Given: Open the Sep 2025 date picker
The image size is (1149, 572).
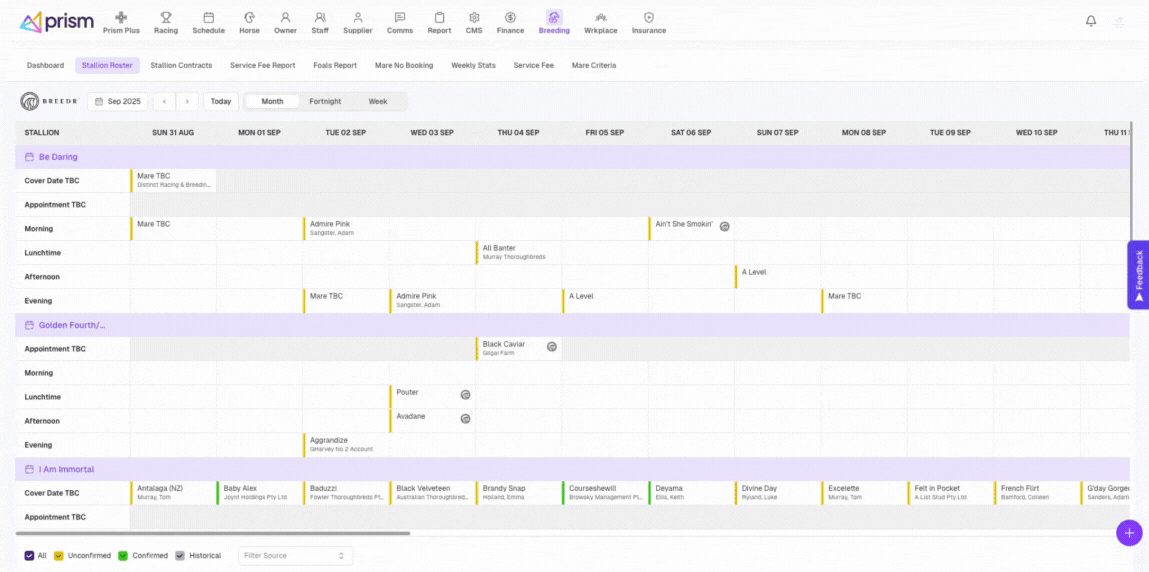Looking at the screenshot, I should click(118, 101).
